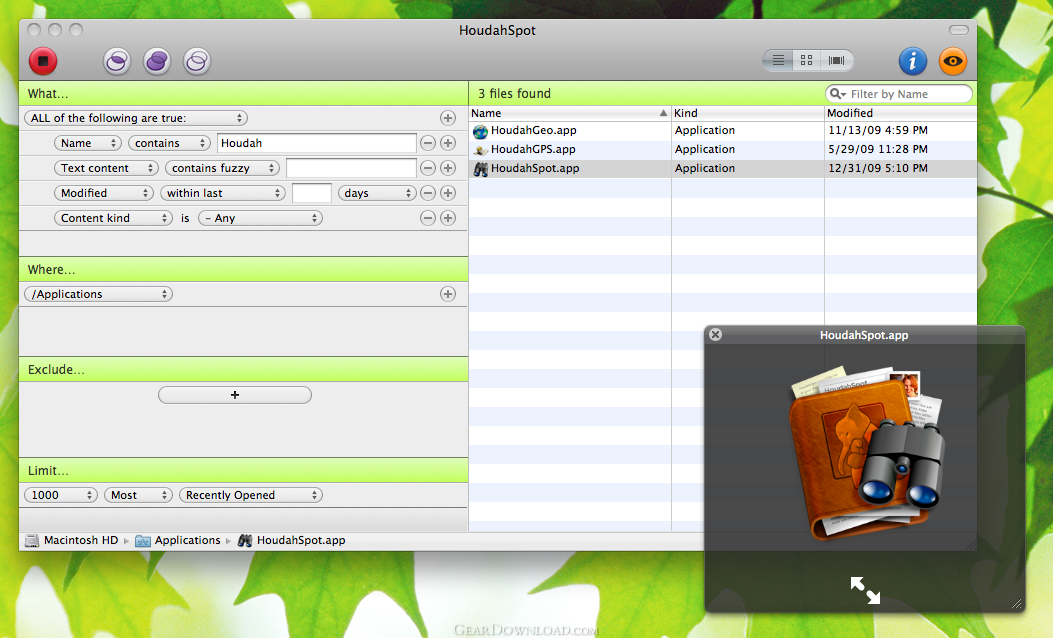
Task: Sort results by Name column header
Action: 569,113
